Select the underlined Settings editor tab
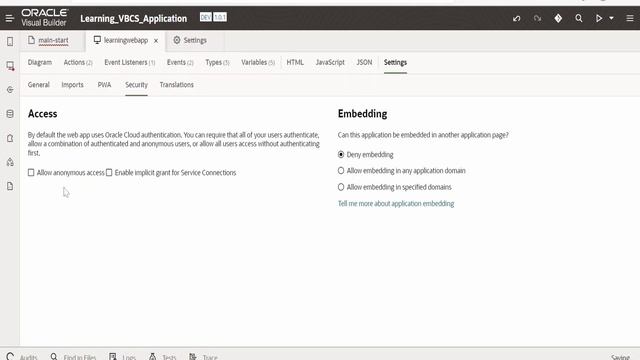The image size is (640, 360). coord(395,62)
